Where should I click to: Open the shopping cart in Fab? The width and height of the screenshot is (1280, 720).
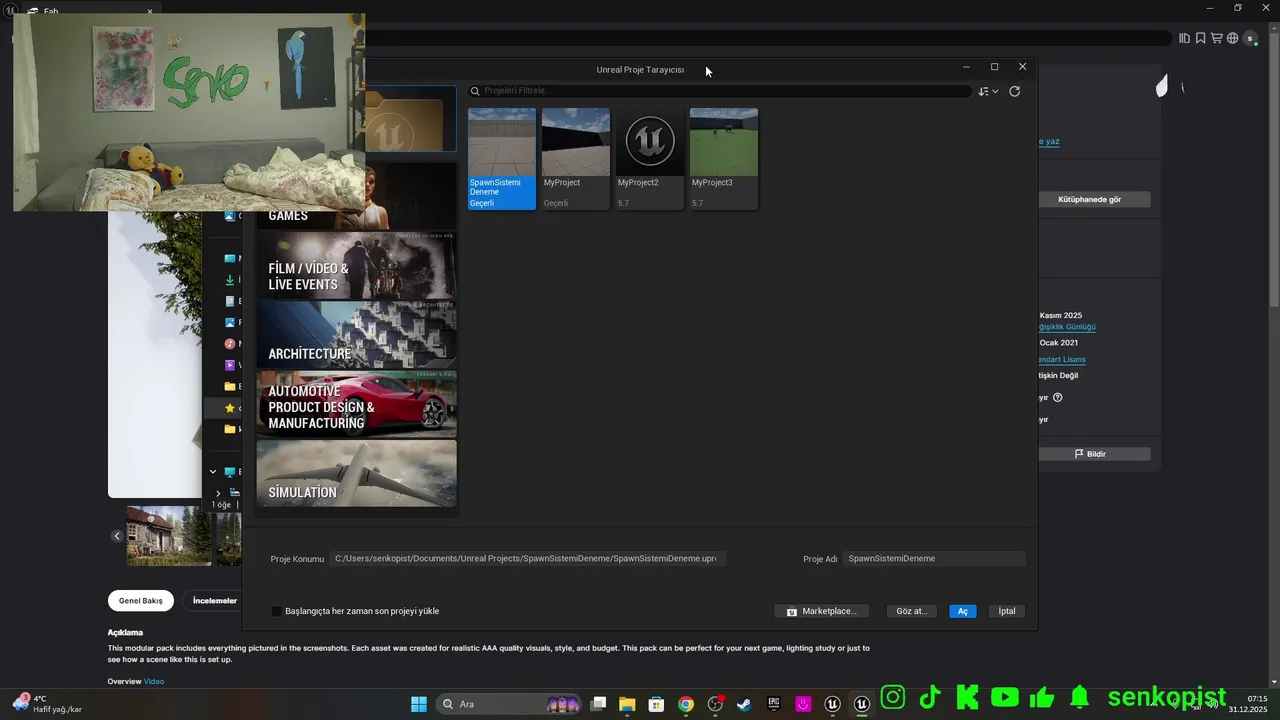1216,38
